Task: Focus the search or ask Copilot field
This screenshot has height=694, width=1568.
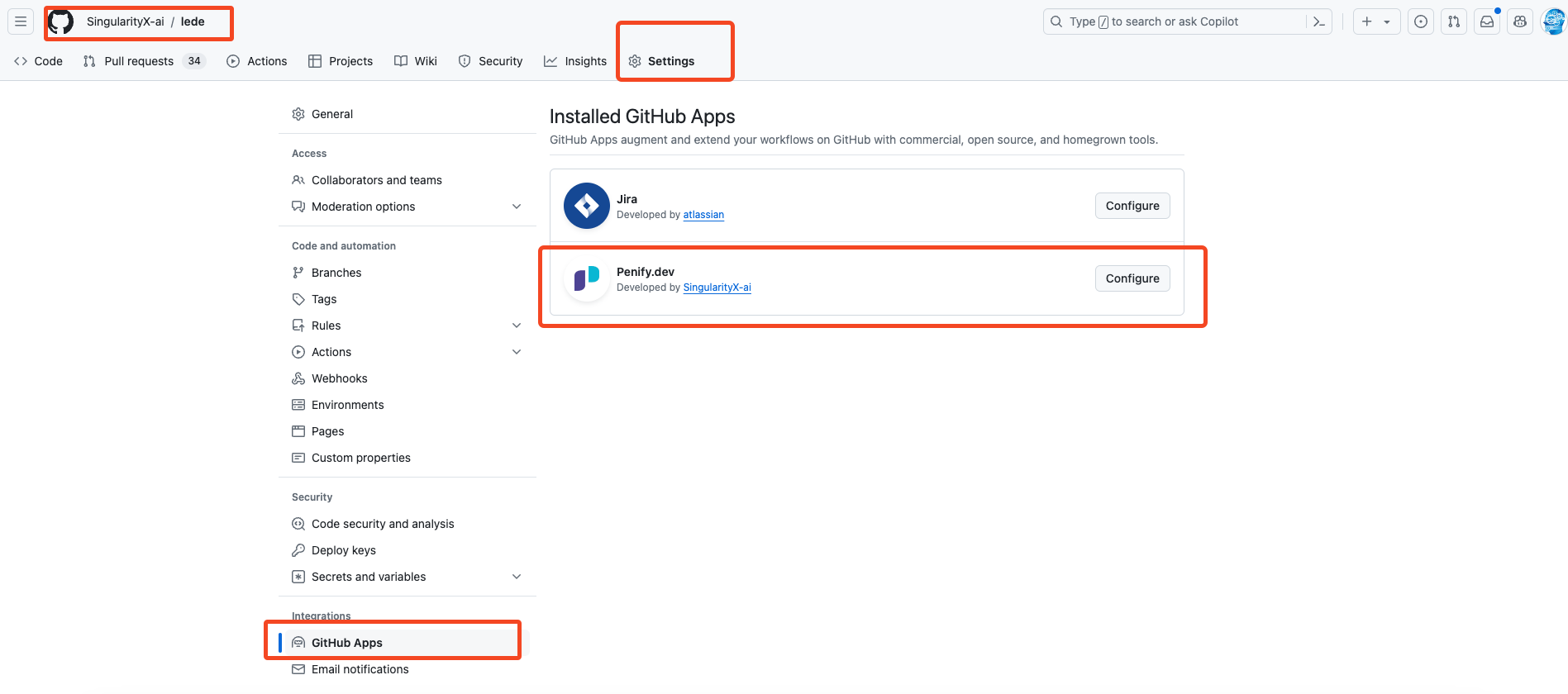Action: [x=1174, y=21]
